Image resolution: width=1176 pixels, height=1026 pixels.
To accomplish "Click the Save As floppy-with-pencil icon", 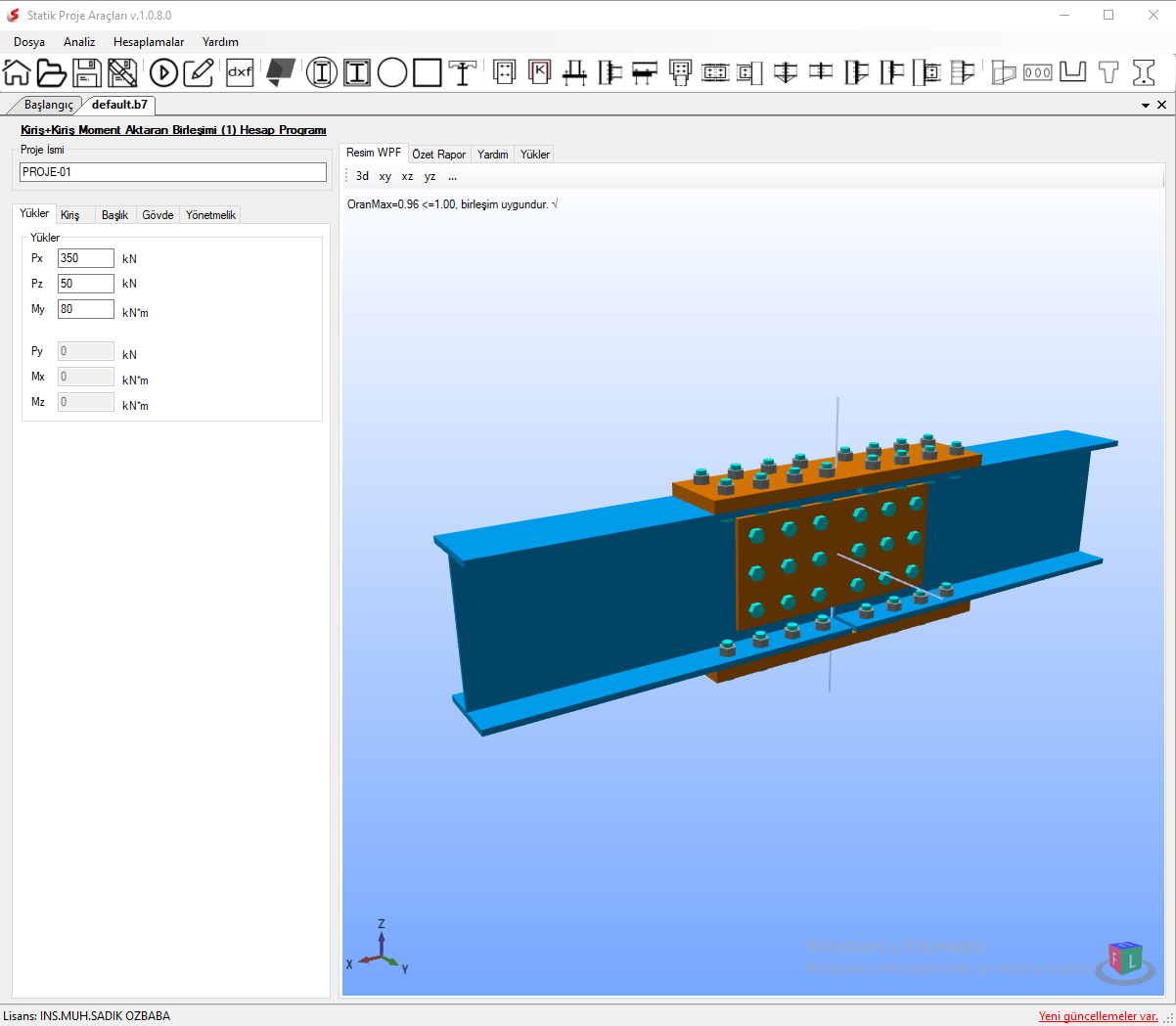I will [122, 72].
